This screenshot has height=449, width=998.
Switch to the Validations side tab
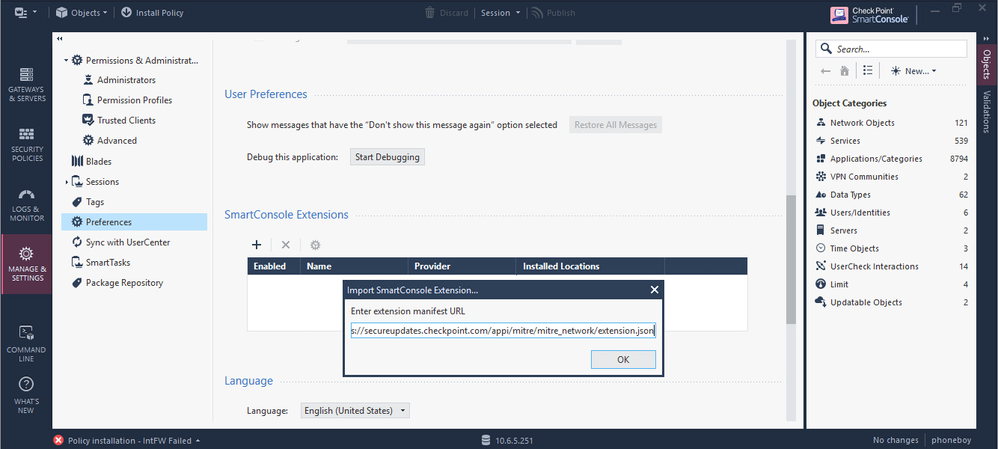987,111
